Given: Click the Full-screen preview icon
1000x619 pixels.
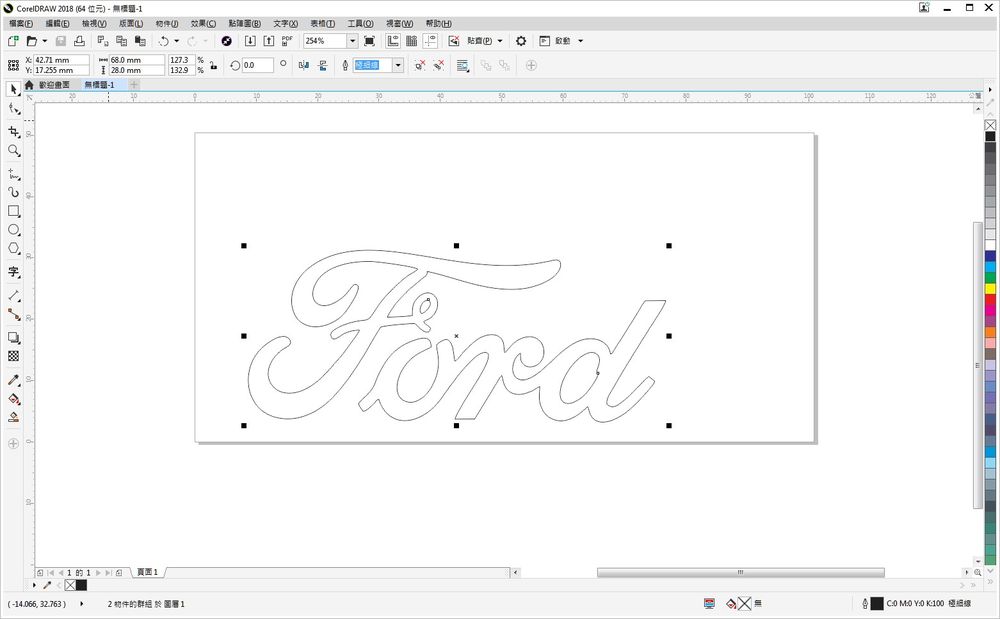Looking at the screenshot, I should pyautogui.click(x=369, y=41).
